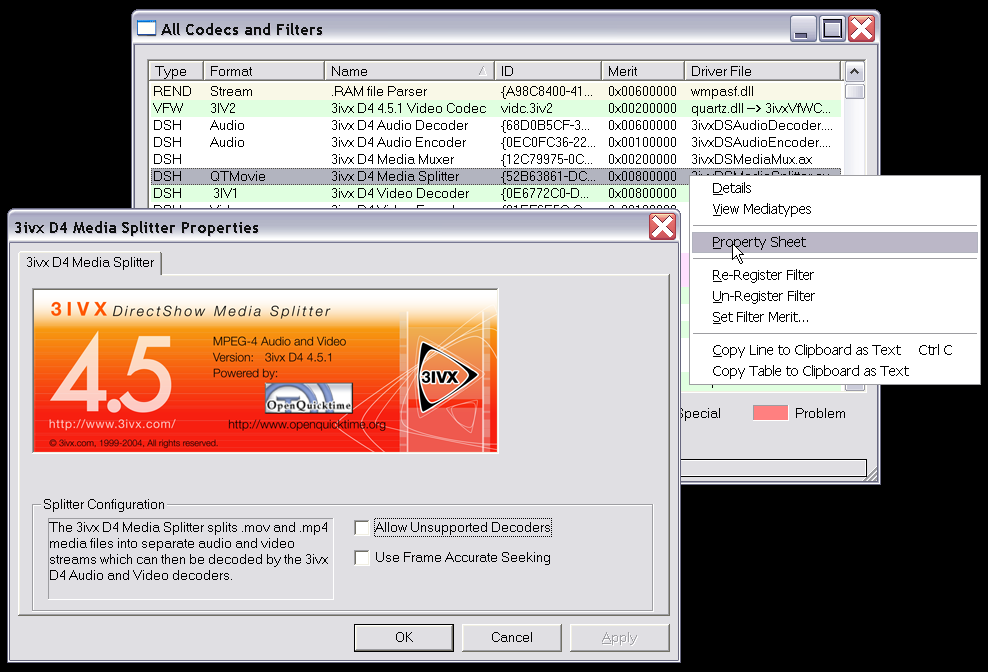This screenshot has height=672, width=988.
Task: Sort codec list by ID column
Action: 548,71
